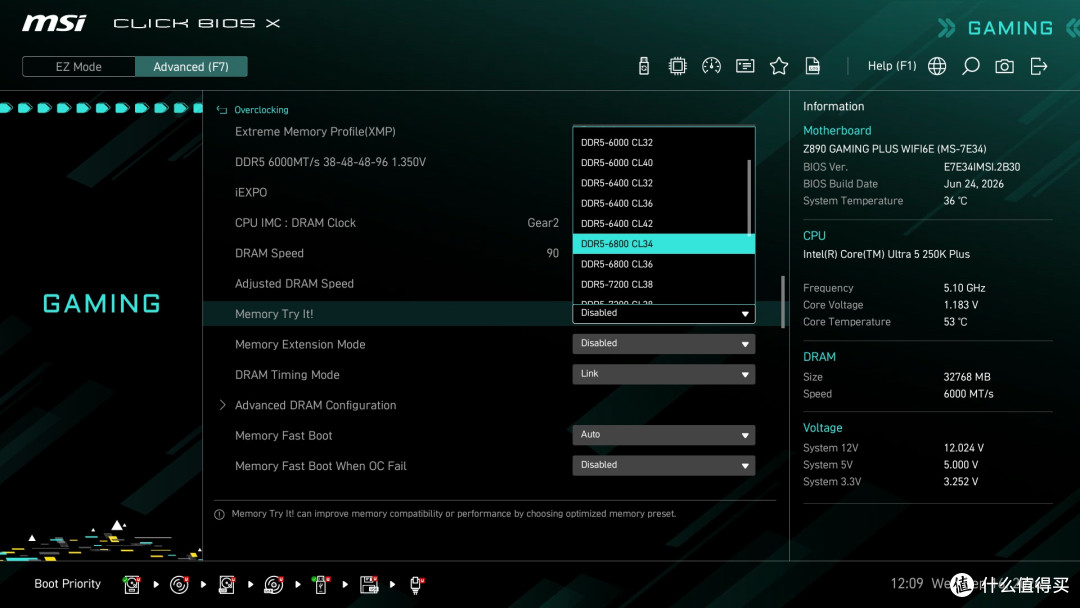Image resolution: width=1080 pixels, height=608 pixels.
Task: Click the settings page scrollbar thumb
Action: click(782, 302)
